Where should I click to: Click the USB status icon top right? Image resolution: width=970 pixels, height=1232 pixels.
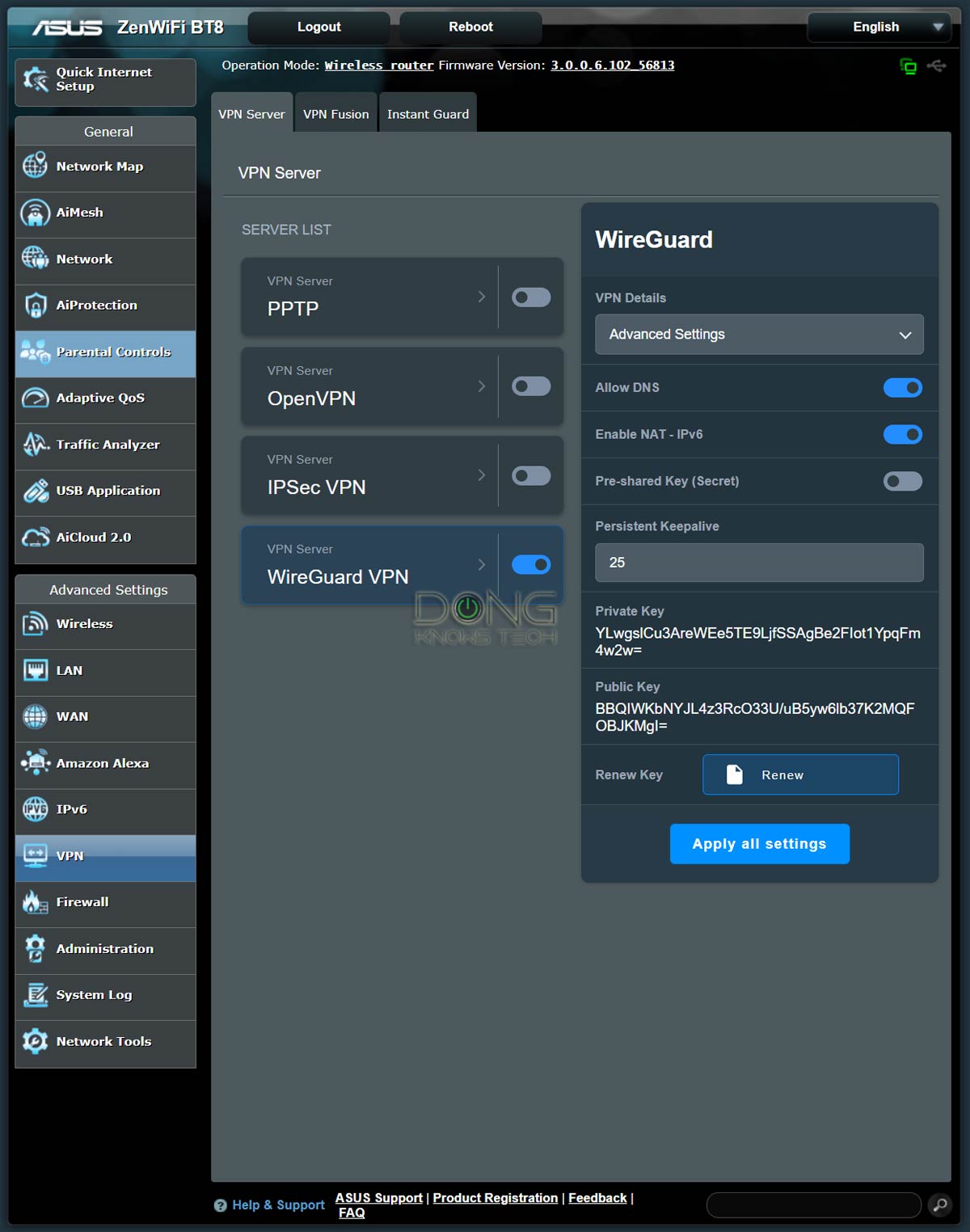[x=937, y=65]
